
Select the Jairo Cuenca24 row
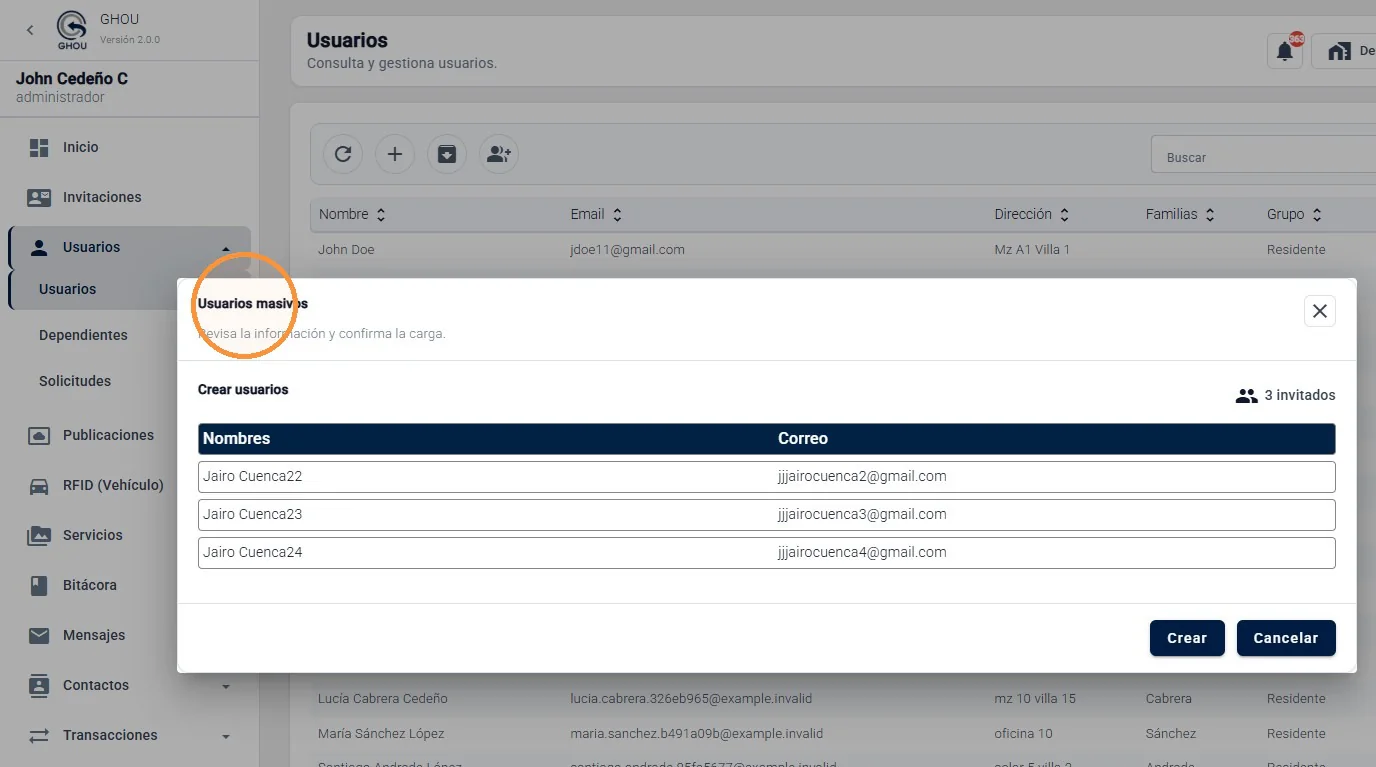(x=766, y=552)
